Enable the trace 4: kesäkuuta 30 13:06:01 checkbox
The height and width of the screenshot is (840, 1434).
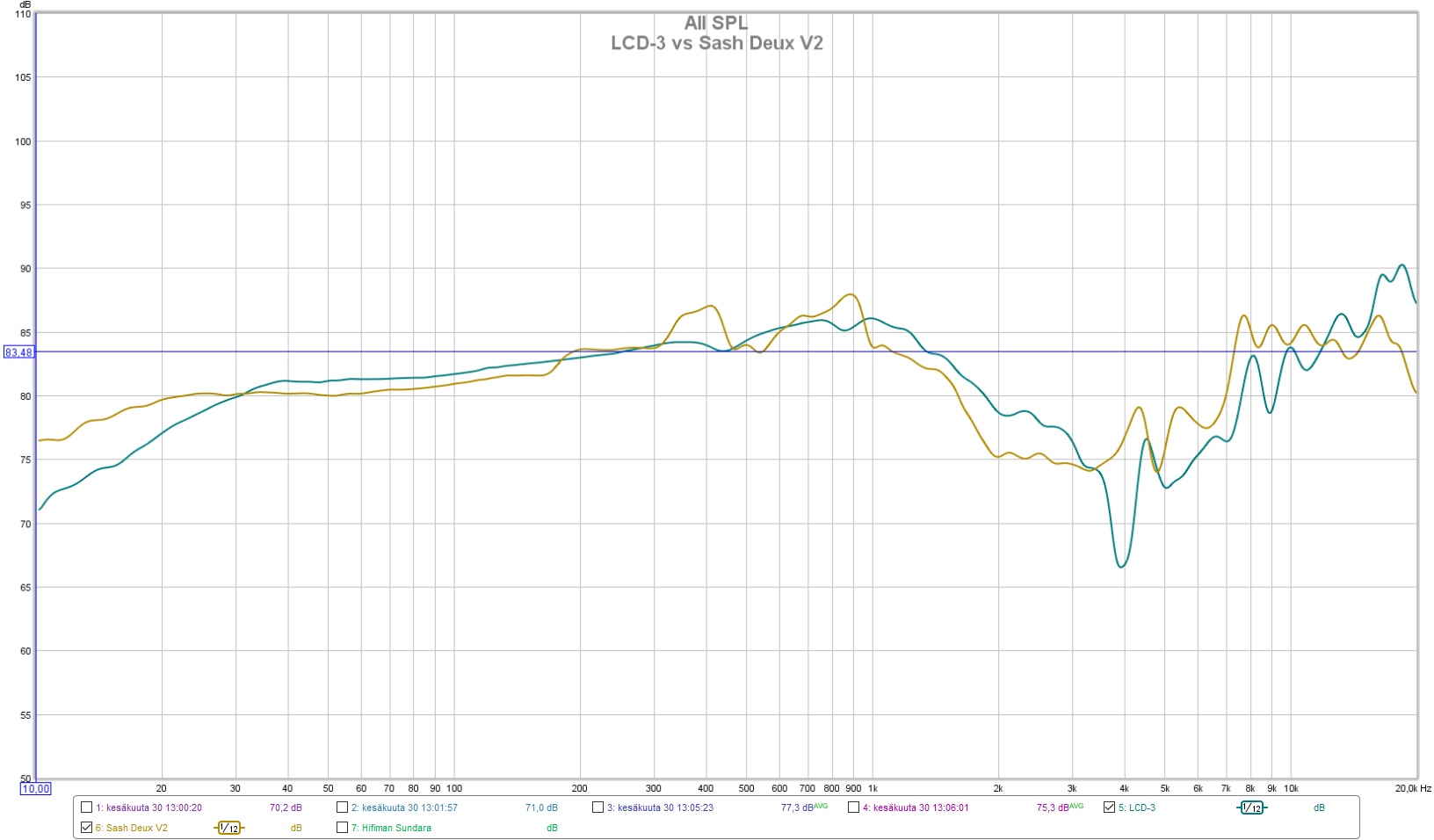tap(853, 807)
